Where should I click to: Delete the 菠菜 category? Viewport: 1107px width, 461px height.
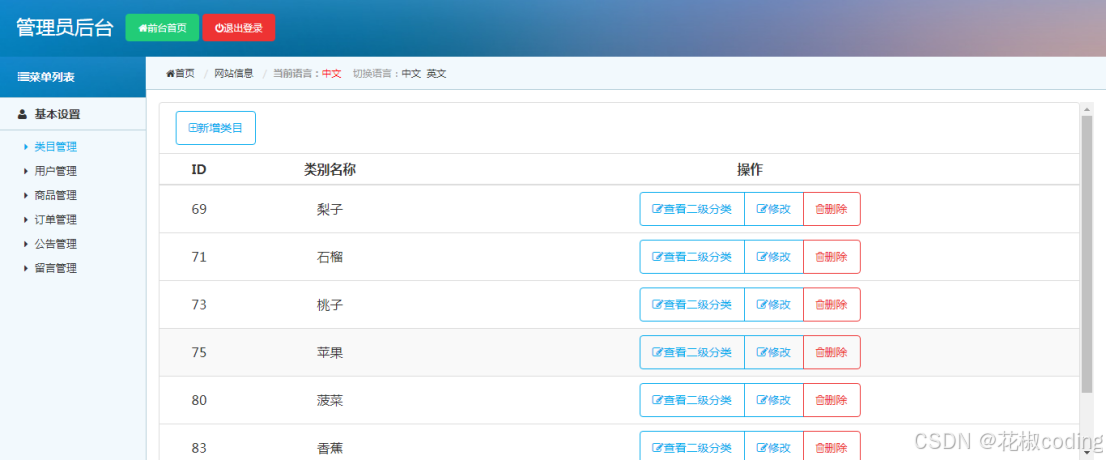tap(832, 400)
